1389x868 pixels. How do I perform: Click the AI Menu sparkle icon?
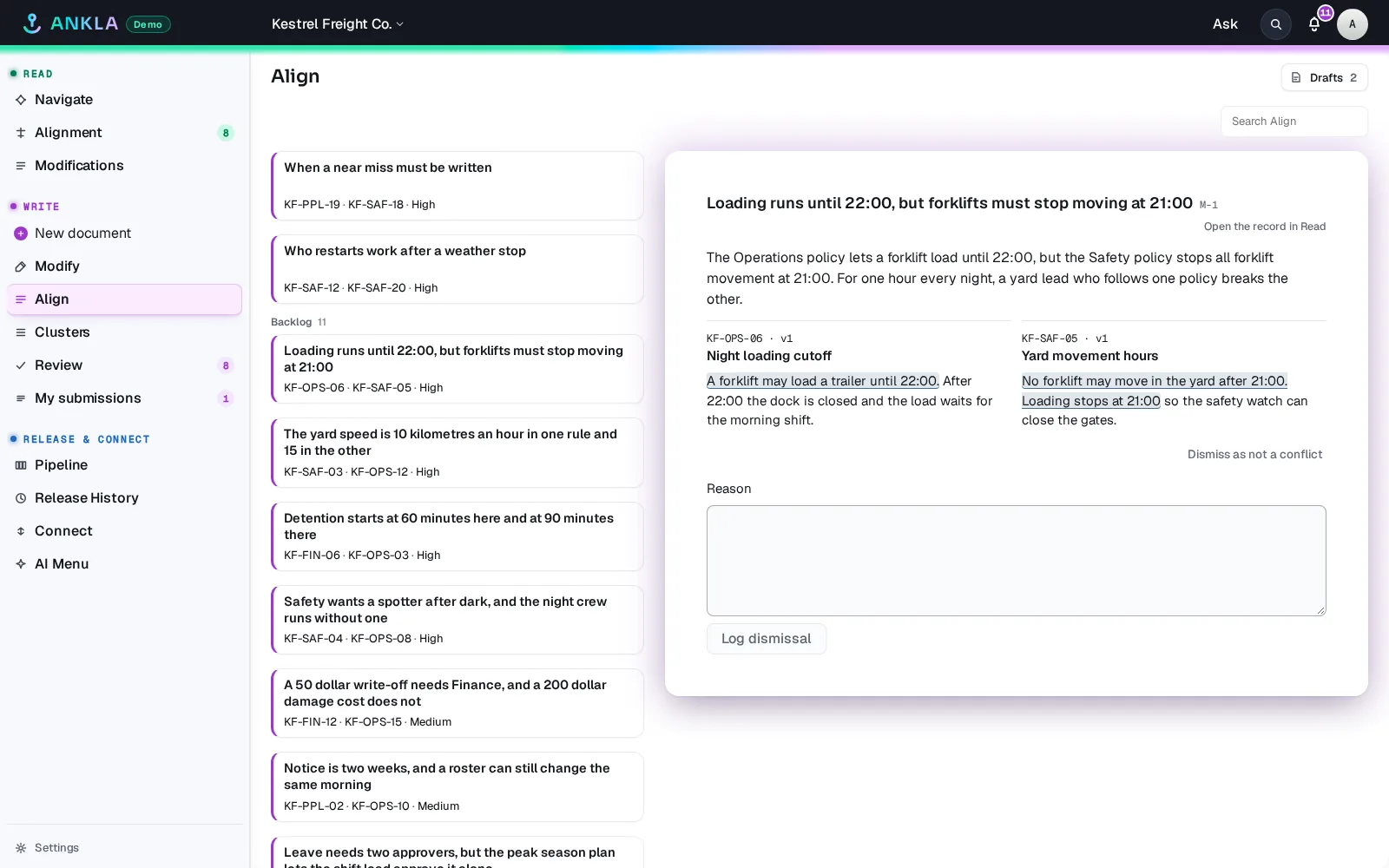(21, 564)
